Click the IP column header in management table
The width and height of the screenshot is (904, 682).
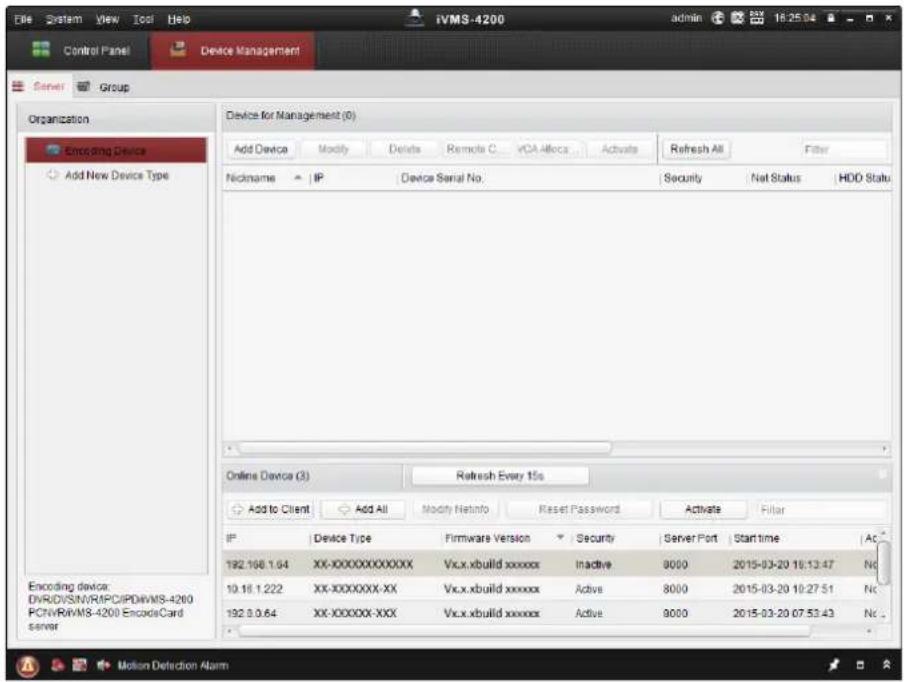point(353,178)
